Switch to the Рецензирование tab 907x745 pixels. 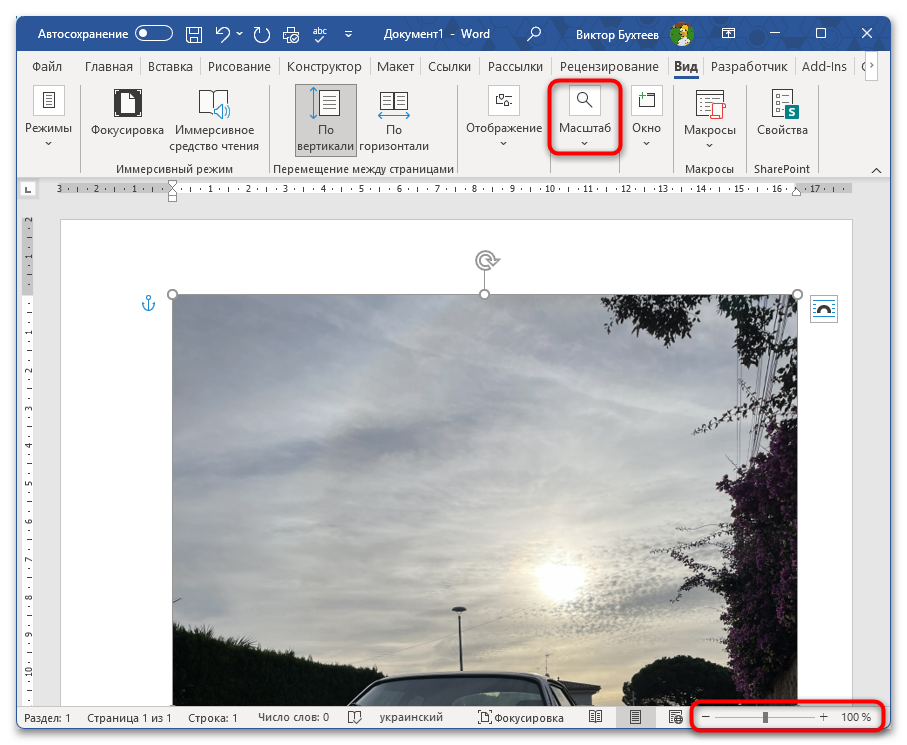click(x=608, y=67)
